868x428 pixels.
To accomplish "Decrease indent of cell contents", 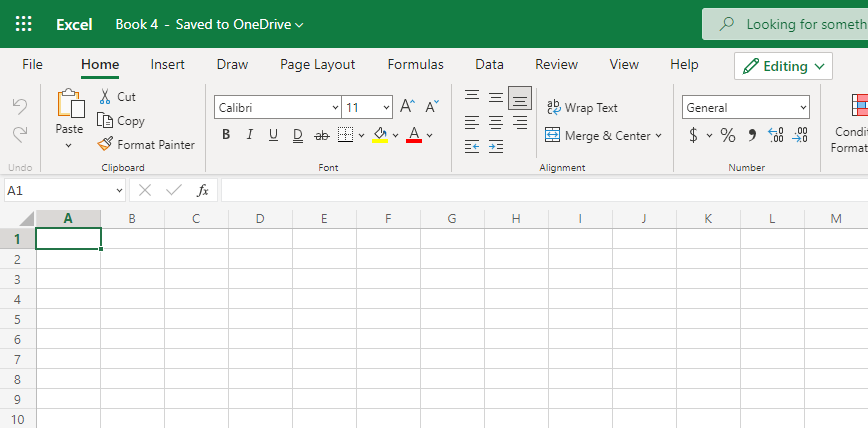I will (x=472, y=147).
